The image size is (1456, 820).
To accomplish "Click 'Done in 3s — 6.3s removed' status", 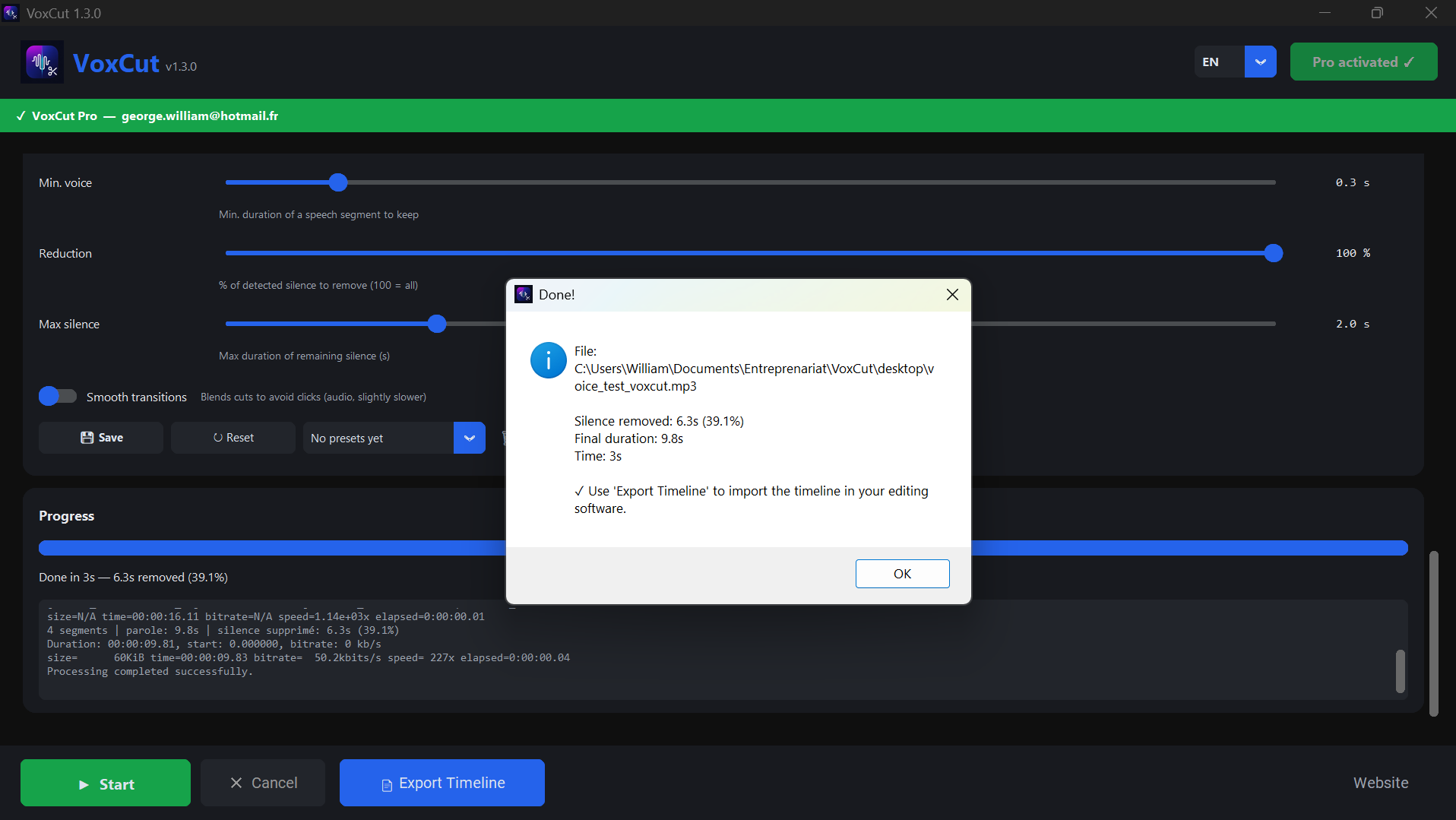I will (133, 578).
